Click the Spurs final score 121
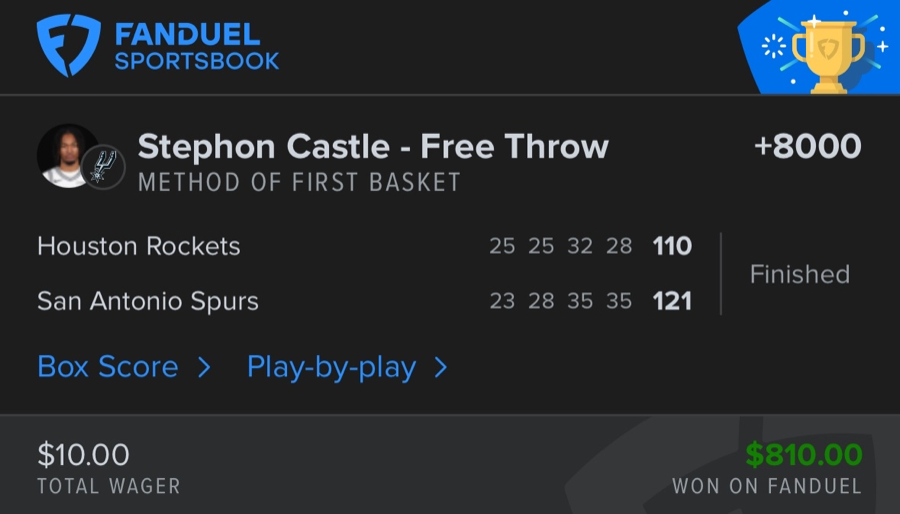Screen dimensions: 900x514 pyautogui.click(x=672, y=301)
